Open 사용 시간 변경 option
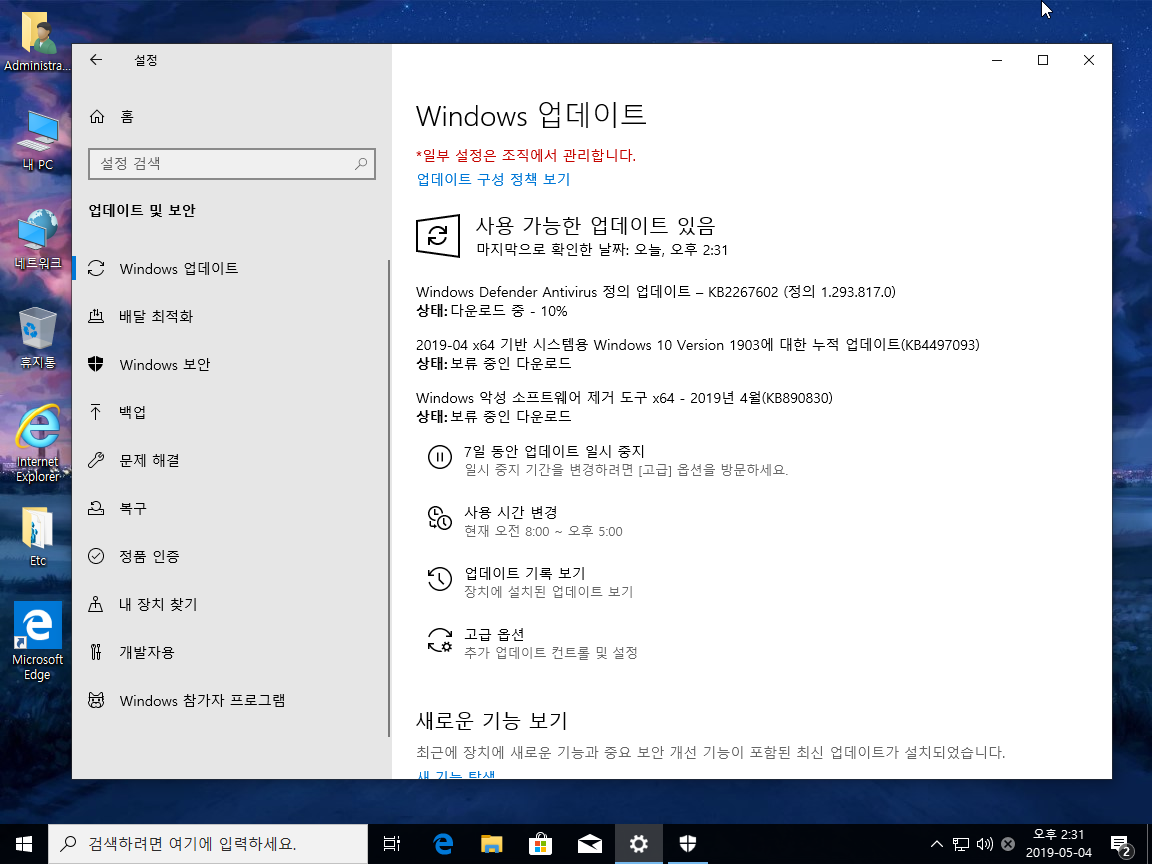Image resolution: width=1152 pixels, height=864 pixels. click(544, 521)
